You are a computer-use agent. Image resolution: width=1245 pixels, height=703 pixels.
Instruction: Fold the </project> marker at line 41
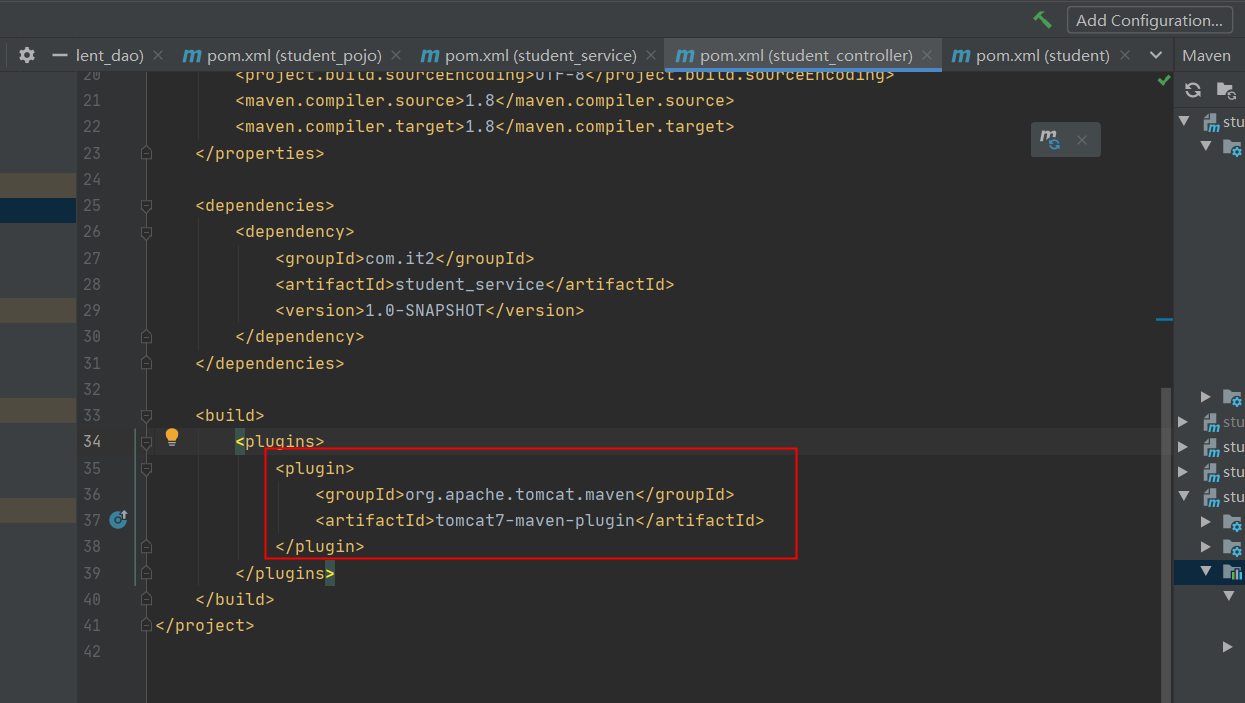(147, 625)
